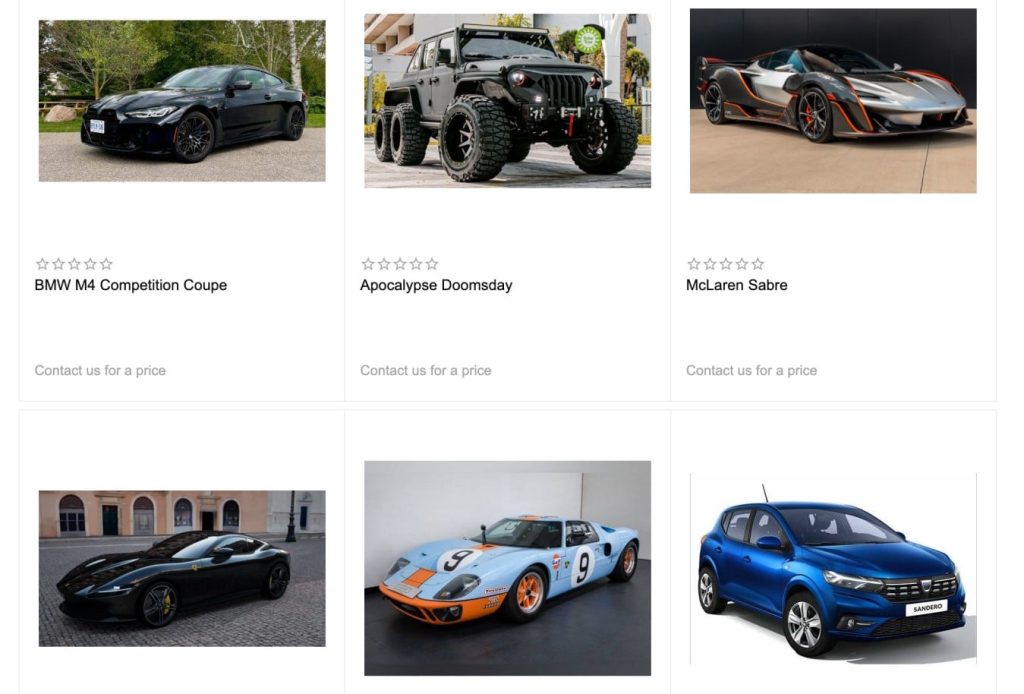The image size is (1024, 694).
Task: Select third star for BMW M4 rating
Action: (74, 264)
